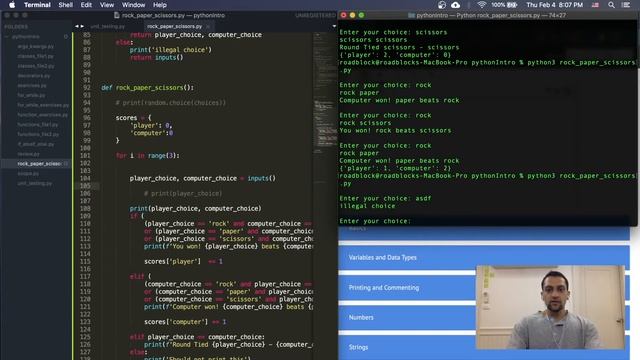Open the US flag input source menu
The image size is (640, 360).
[596, 5]
